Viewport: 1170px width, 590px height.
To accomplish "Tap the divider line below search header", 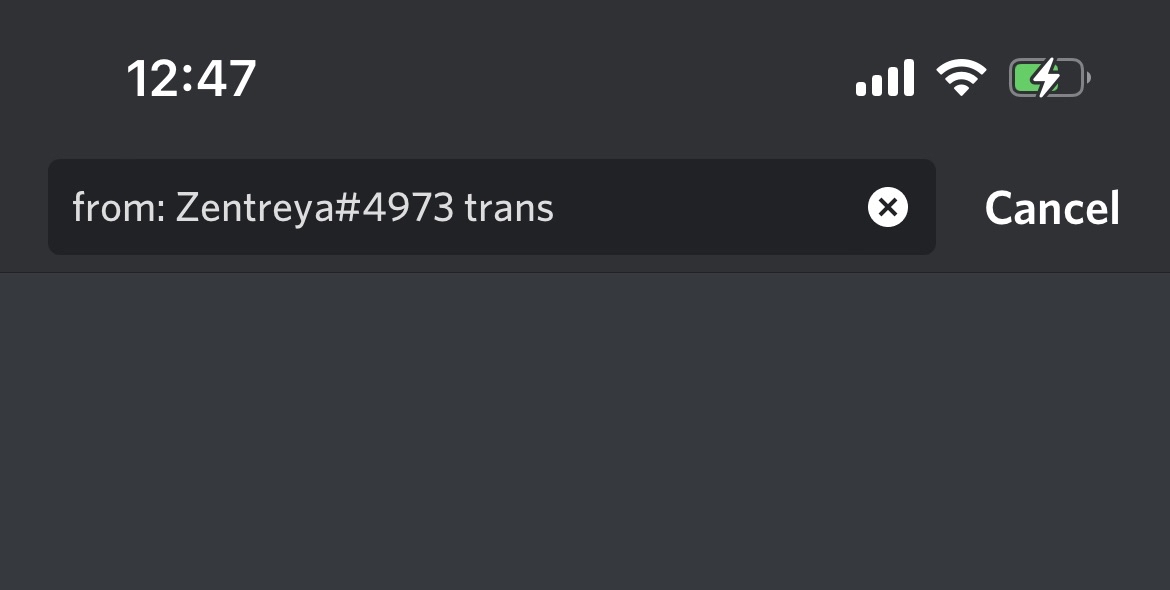I will [585, 273].
